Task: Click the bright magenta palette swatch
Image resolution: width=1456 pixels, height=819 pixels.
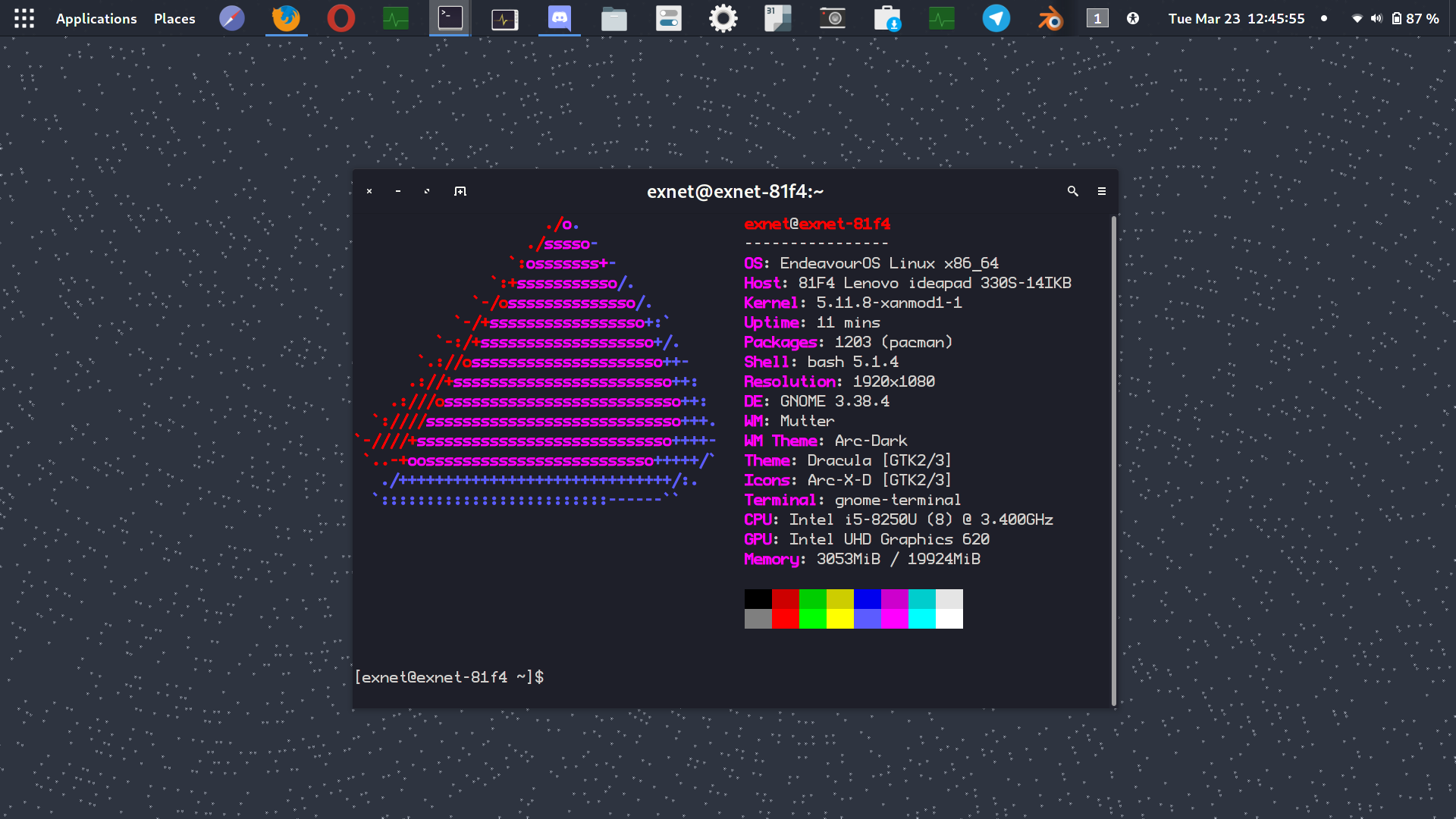Action: 895,619
